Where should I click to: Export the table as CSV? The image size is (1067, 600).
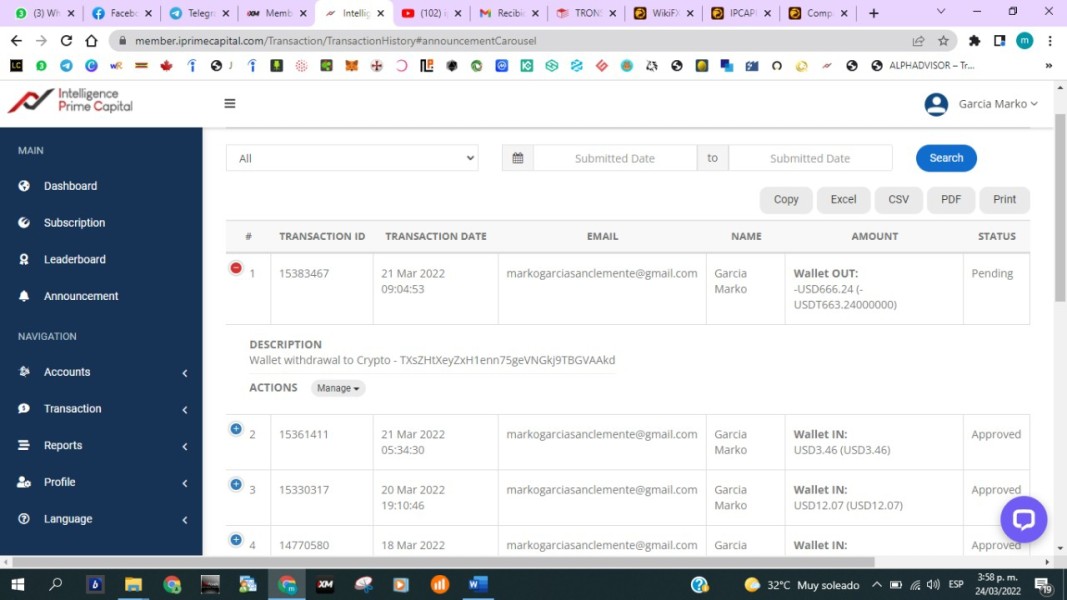click(x=898, y=199)
